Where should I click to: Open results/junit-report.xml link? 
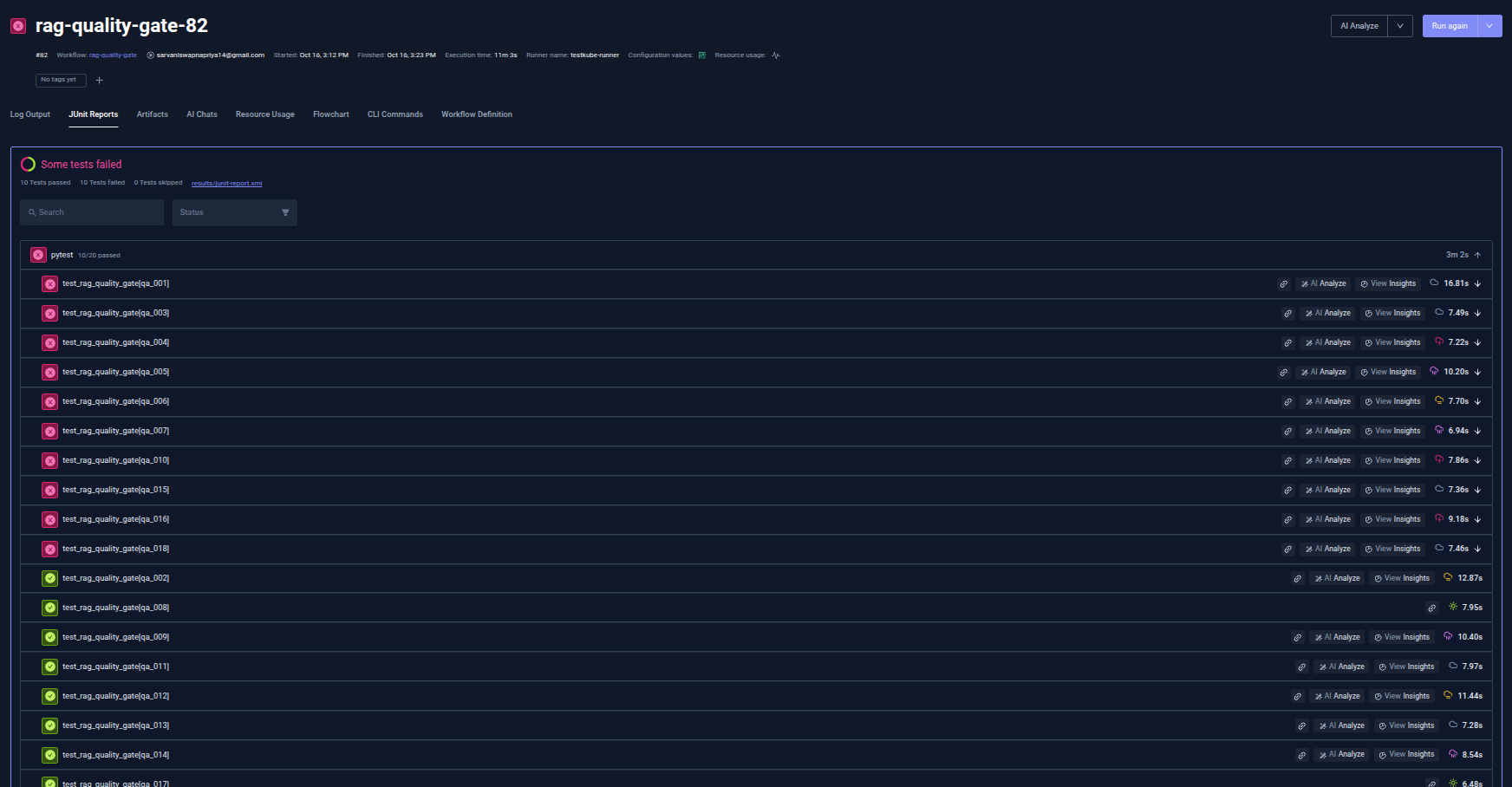pos(227,184)
